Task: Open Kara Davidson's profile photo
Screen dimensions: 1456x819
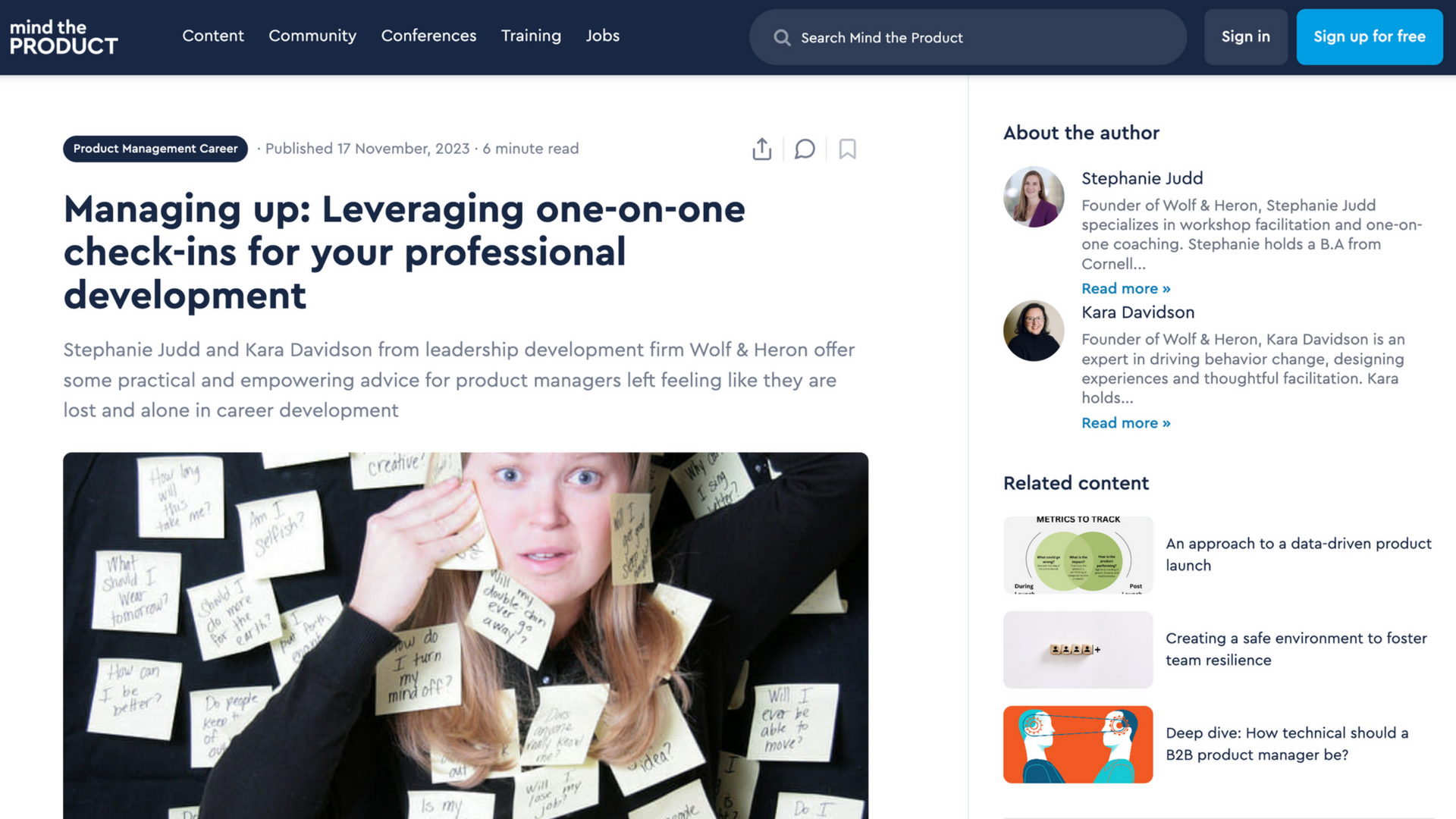Action: [1034, 331]
